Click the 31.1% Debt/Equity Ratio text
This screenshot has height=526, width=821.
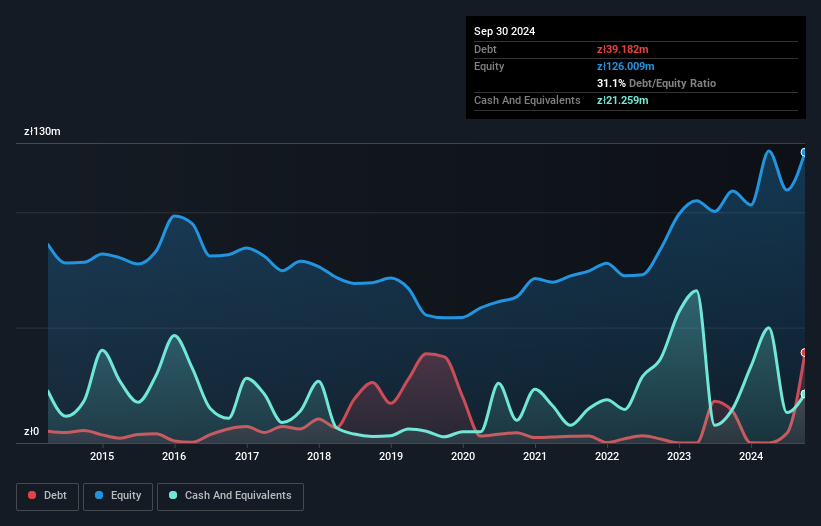coord(656,83)
